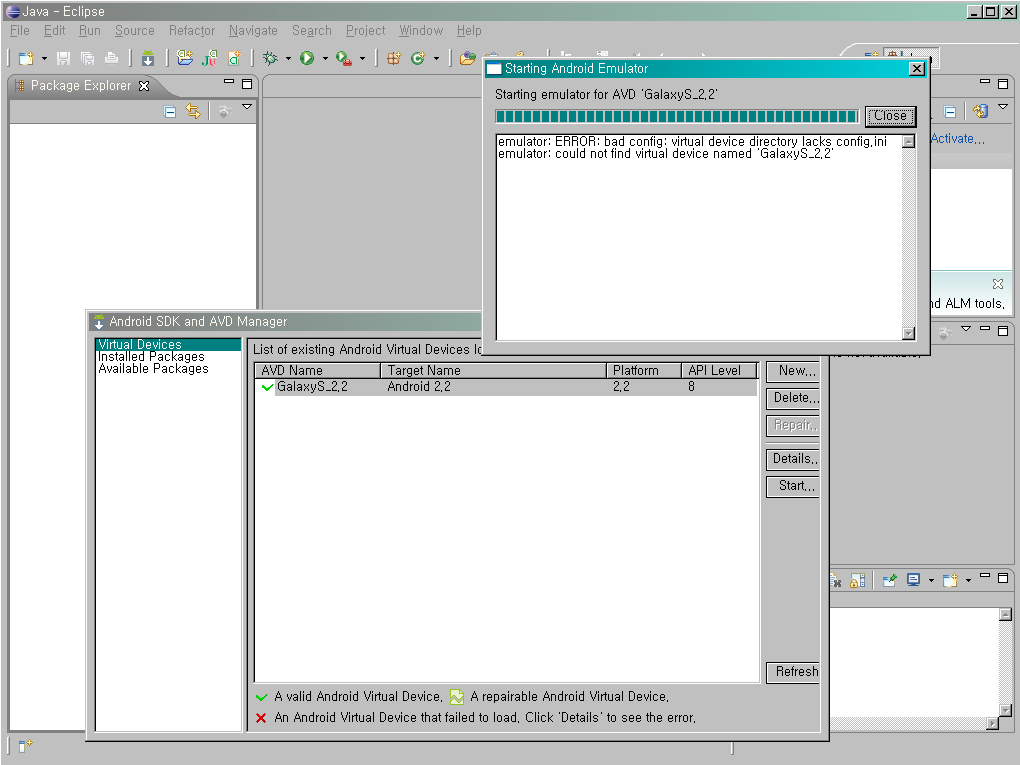Click the New Android JUnit Test Project icon
The width and height of the screenshot is (1020, 765).
pos(209,59)
